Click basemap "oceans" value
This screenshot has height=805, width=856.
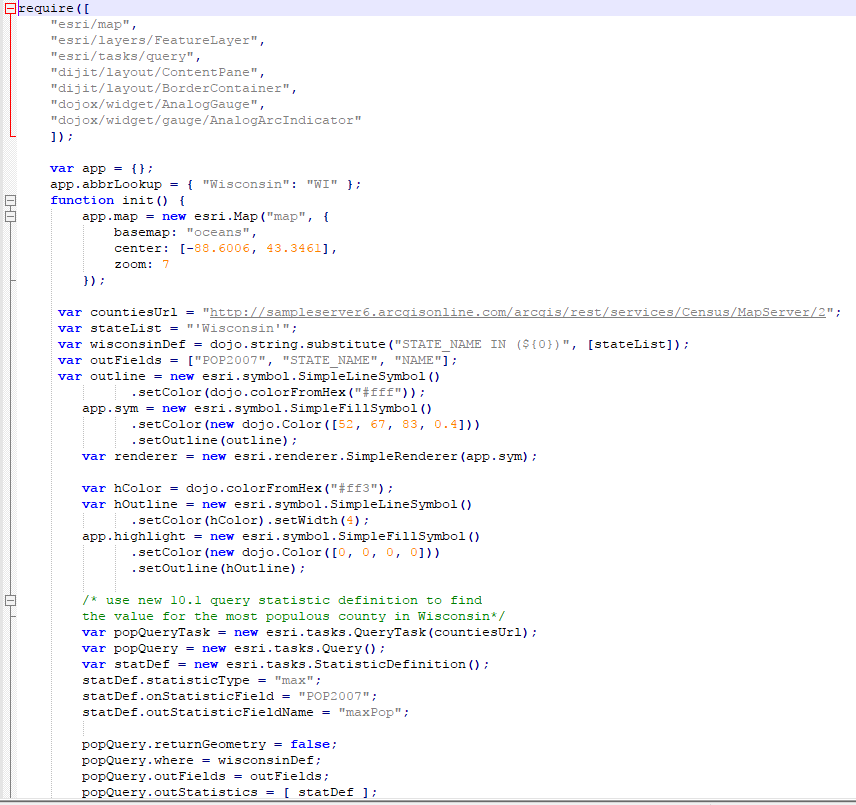(218, 232)
